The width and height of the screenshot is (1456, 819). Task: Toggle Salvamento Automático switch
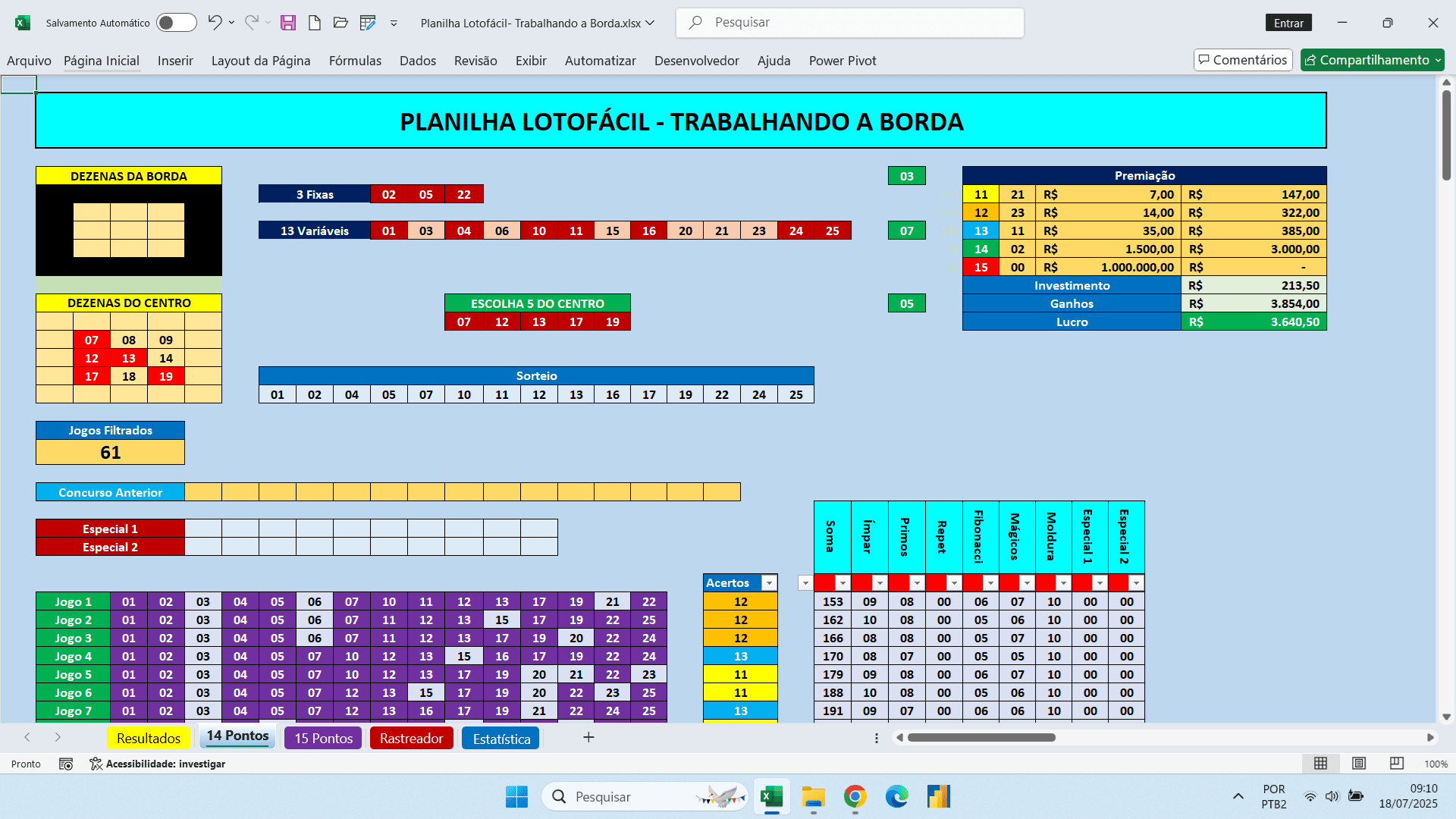click(x=176, y=23)
